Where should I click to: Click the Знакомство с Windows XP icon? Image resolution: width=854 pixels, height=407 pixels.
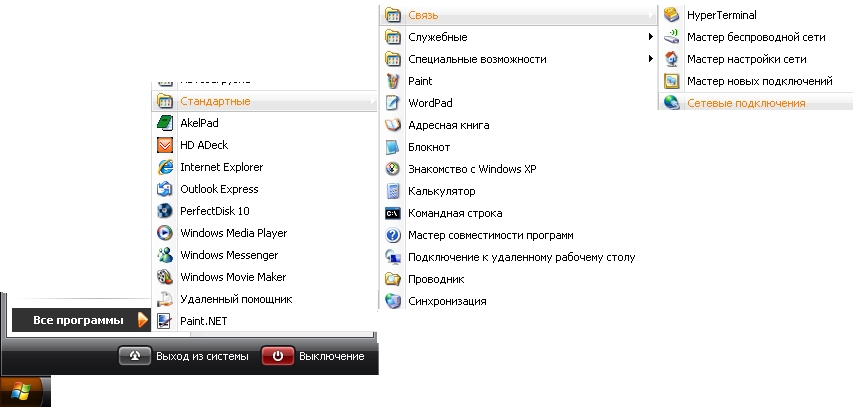coord(393,169)
